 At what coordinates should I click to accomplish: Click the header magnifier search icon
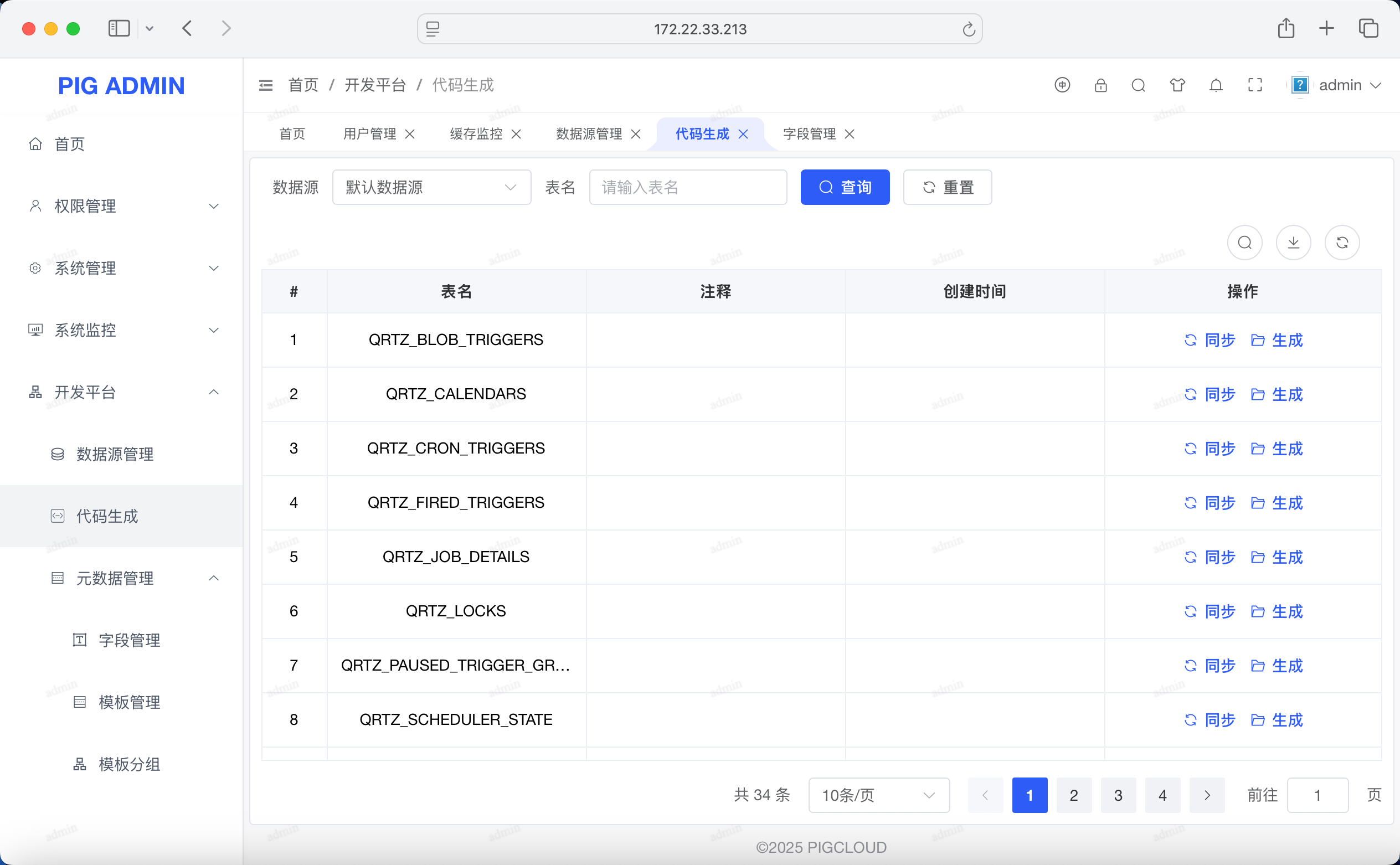point(1138,85)
